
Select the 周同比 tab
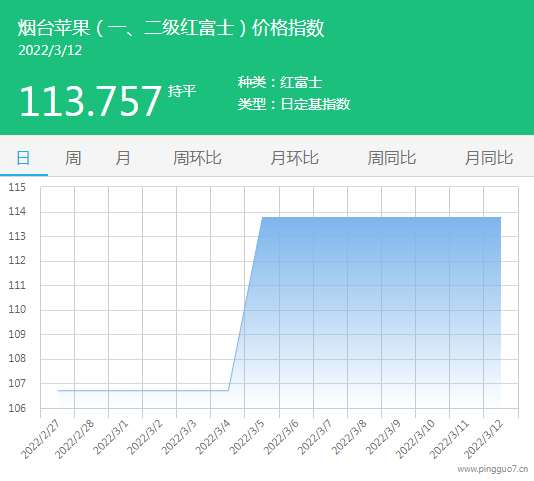coord(392,158)
